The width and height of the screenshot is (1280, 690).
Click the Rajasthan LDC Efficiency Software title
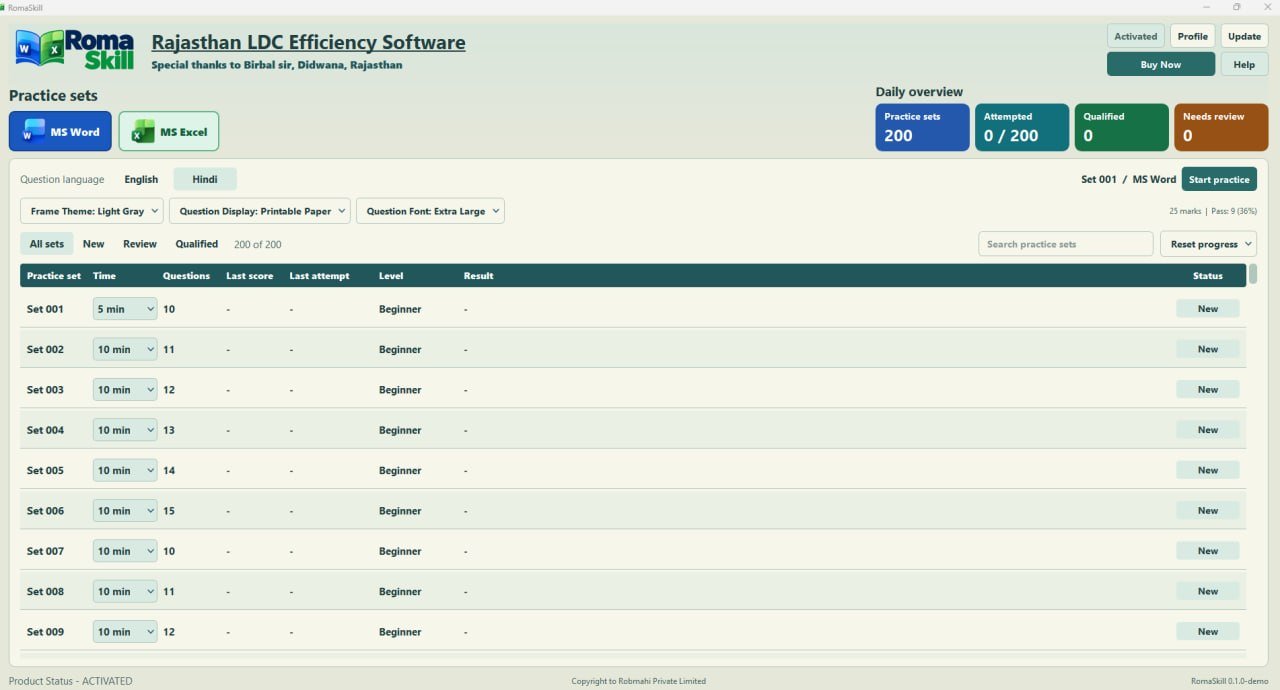308,43
